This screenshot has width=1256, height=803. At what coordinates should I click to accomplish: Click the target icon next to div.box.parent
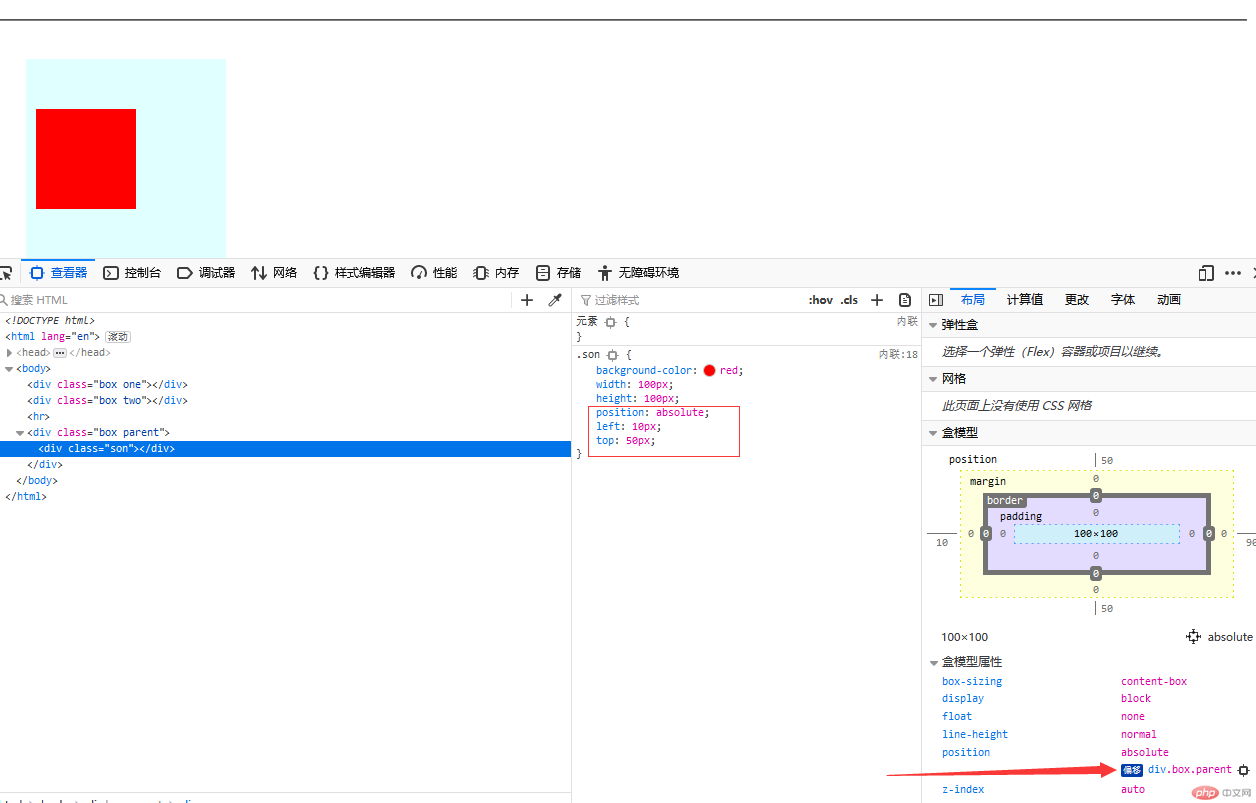1244,770
